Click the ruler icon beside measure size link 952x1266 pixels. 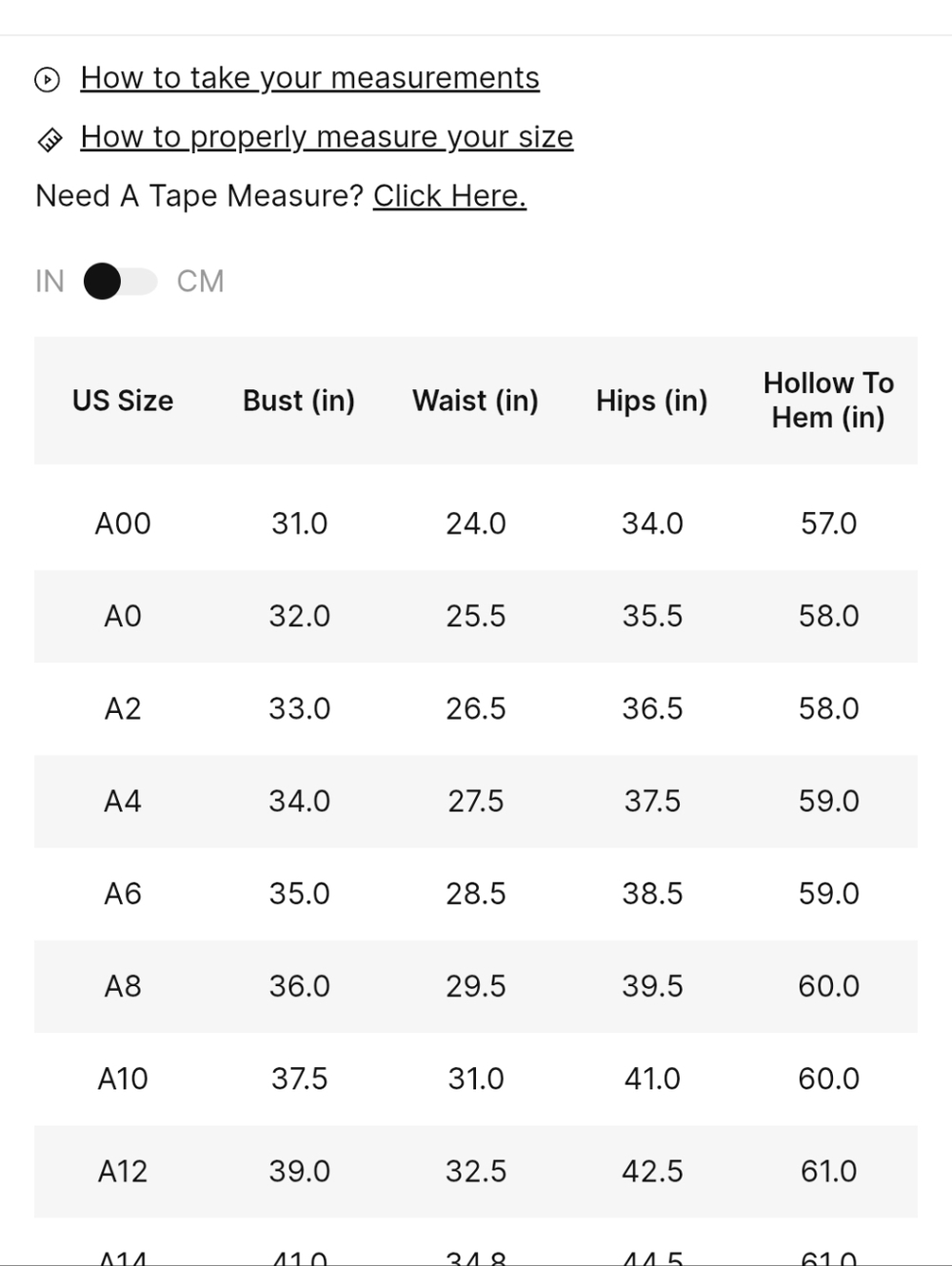pyautogui.click(x=50, y=140)
